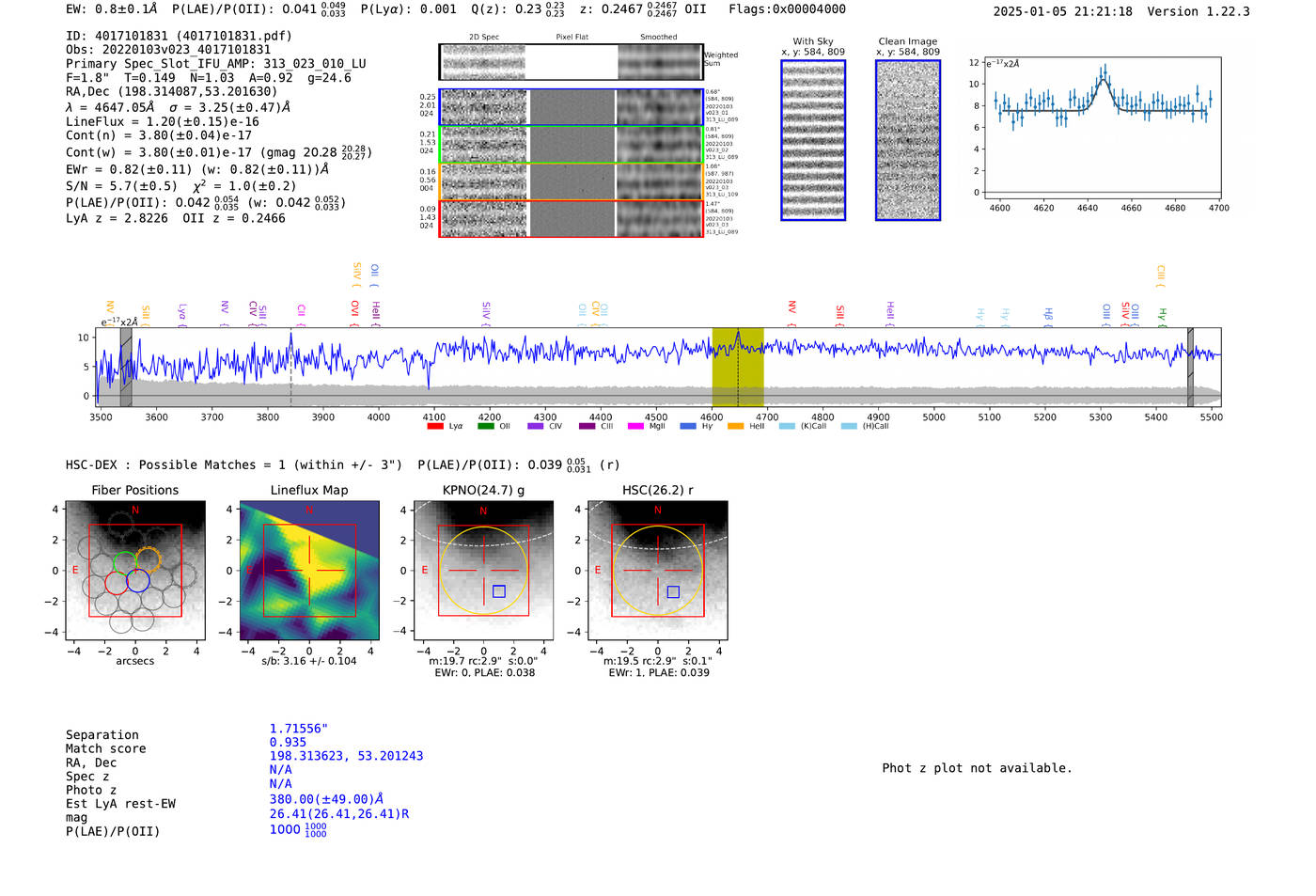This screenshot has width=1316, height=896.
Task: Click the red Lyα legend swatch
Action: [434, 426]
